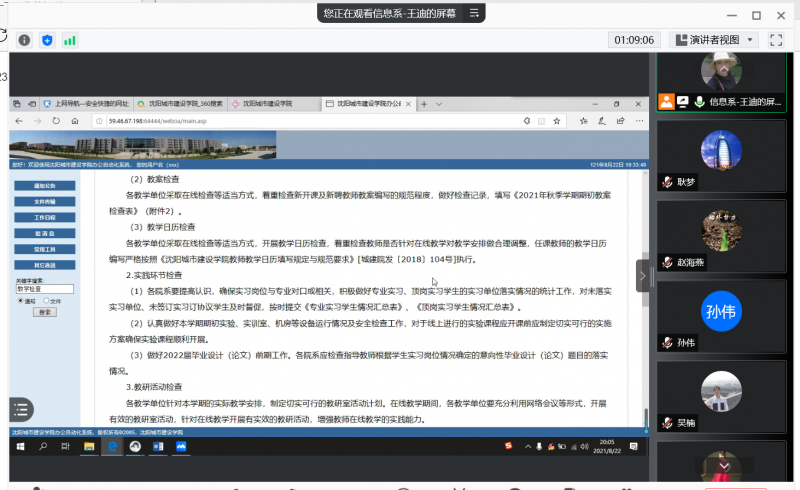Select the 文件 radio button
The height and width of the screenshot is (490, 800).
click(46, 301)
